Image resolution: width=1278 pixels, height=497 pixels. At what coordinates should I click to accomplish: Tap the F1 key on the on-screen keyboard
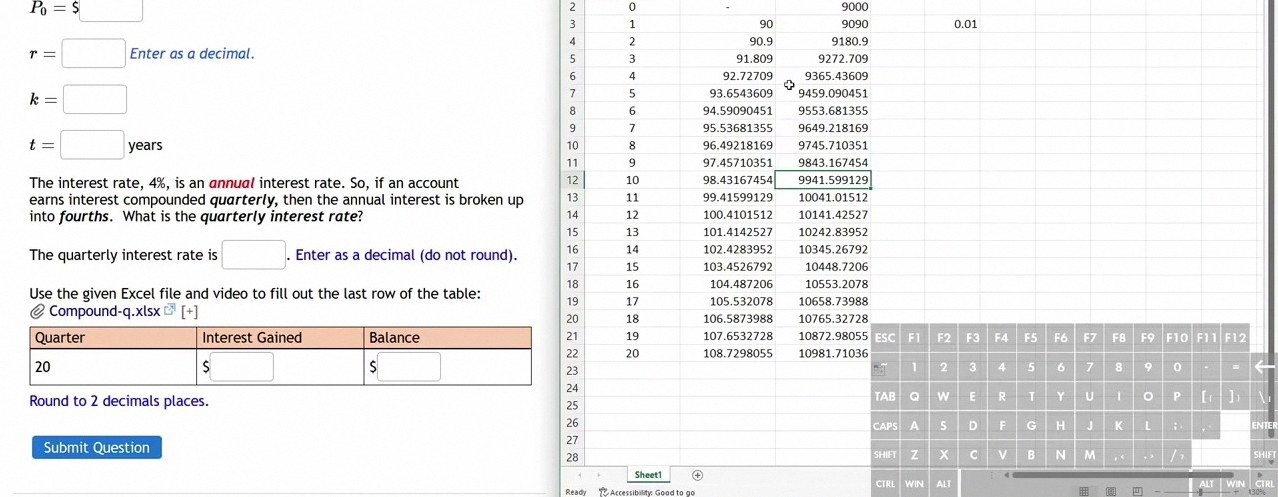coord(914,338)
